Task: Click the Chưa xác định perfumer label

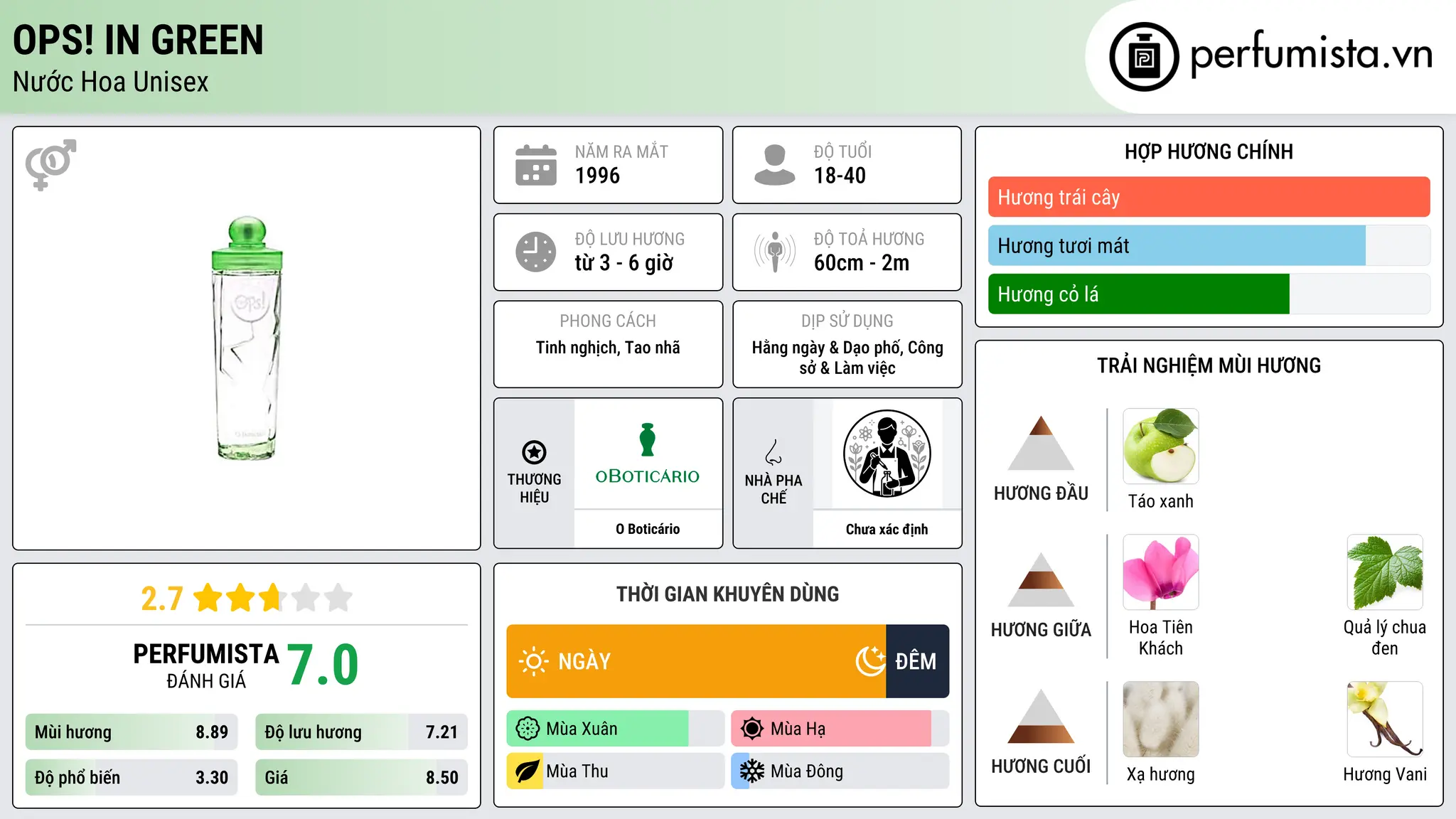Action: point(887,529)
